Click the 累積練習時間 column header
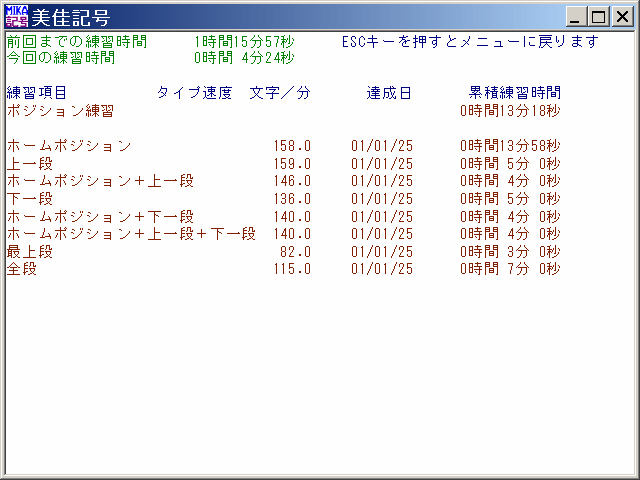The width and height of the screenshot is (640, 480). (x=515, y=93)
